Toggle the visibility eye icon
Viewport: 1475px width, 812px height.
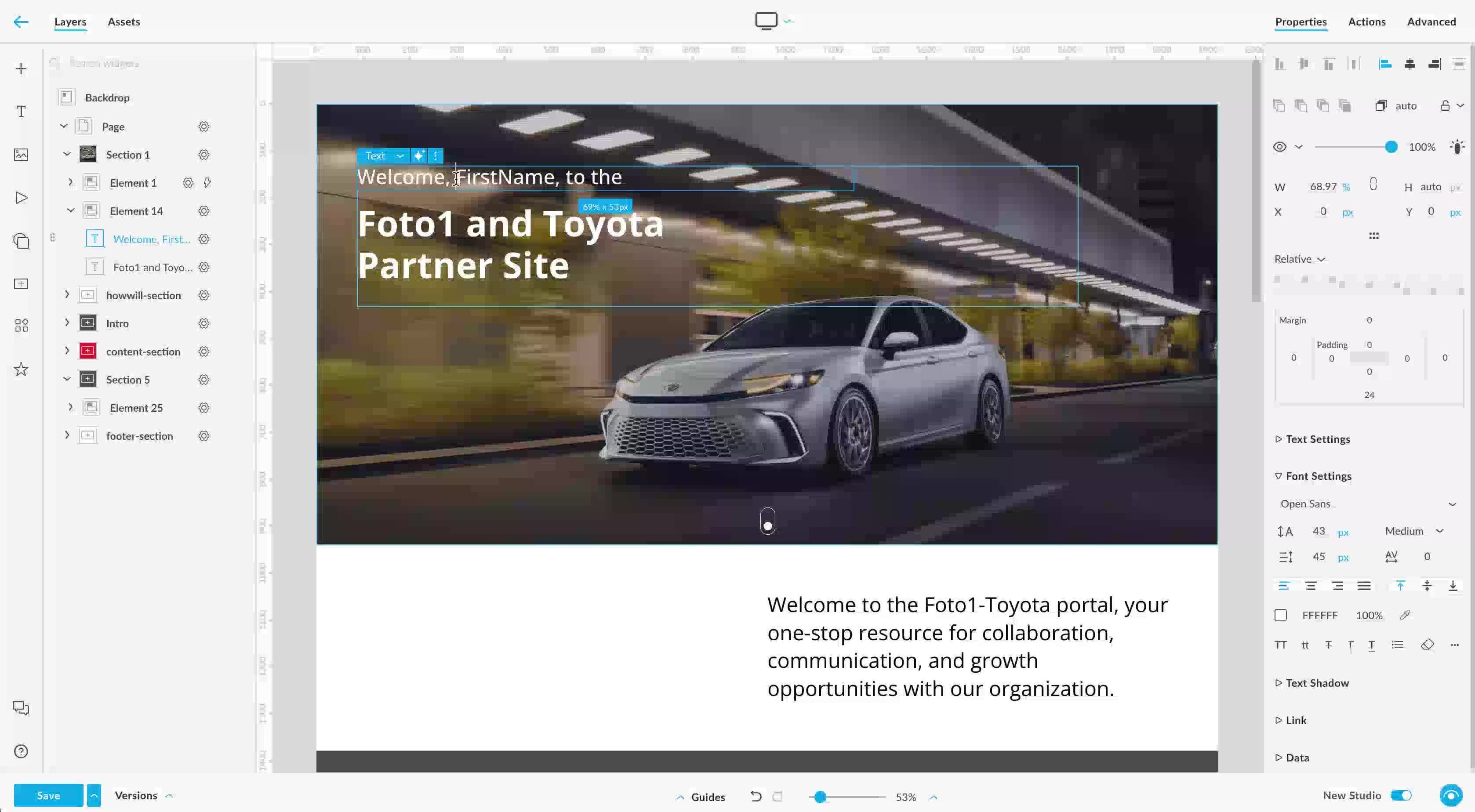pos(1280,147)
